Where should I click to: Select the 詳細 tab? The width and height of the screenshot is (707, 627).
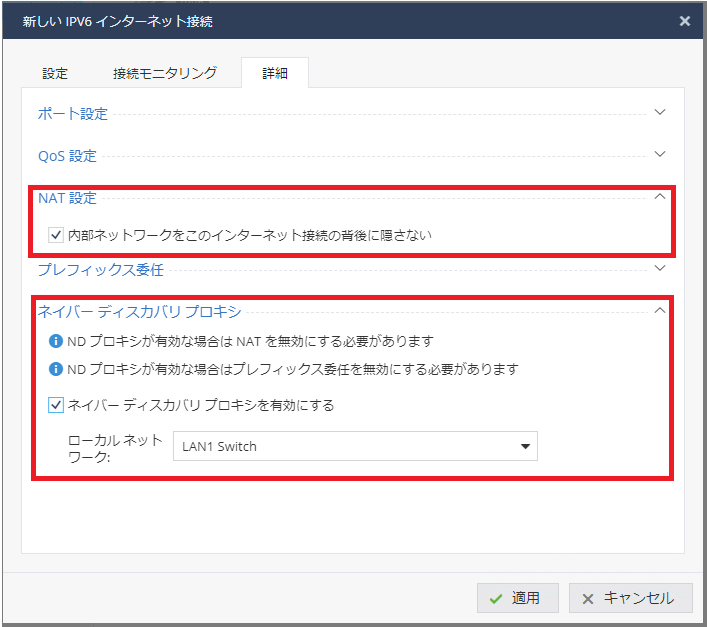click(x=275, y=74)
